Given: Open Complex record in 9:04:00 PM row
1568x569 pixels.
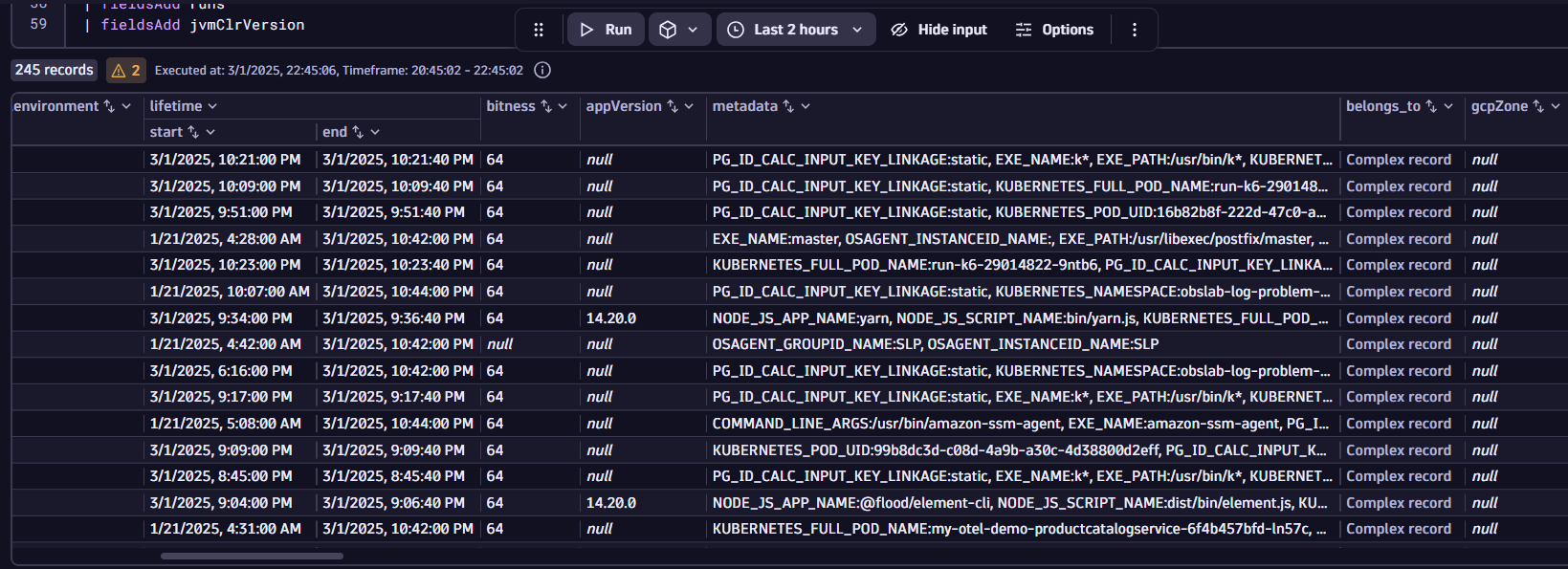Looking at the screenshot, I should click(1398, 503).
